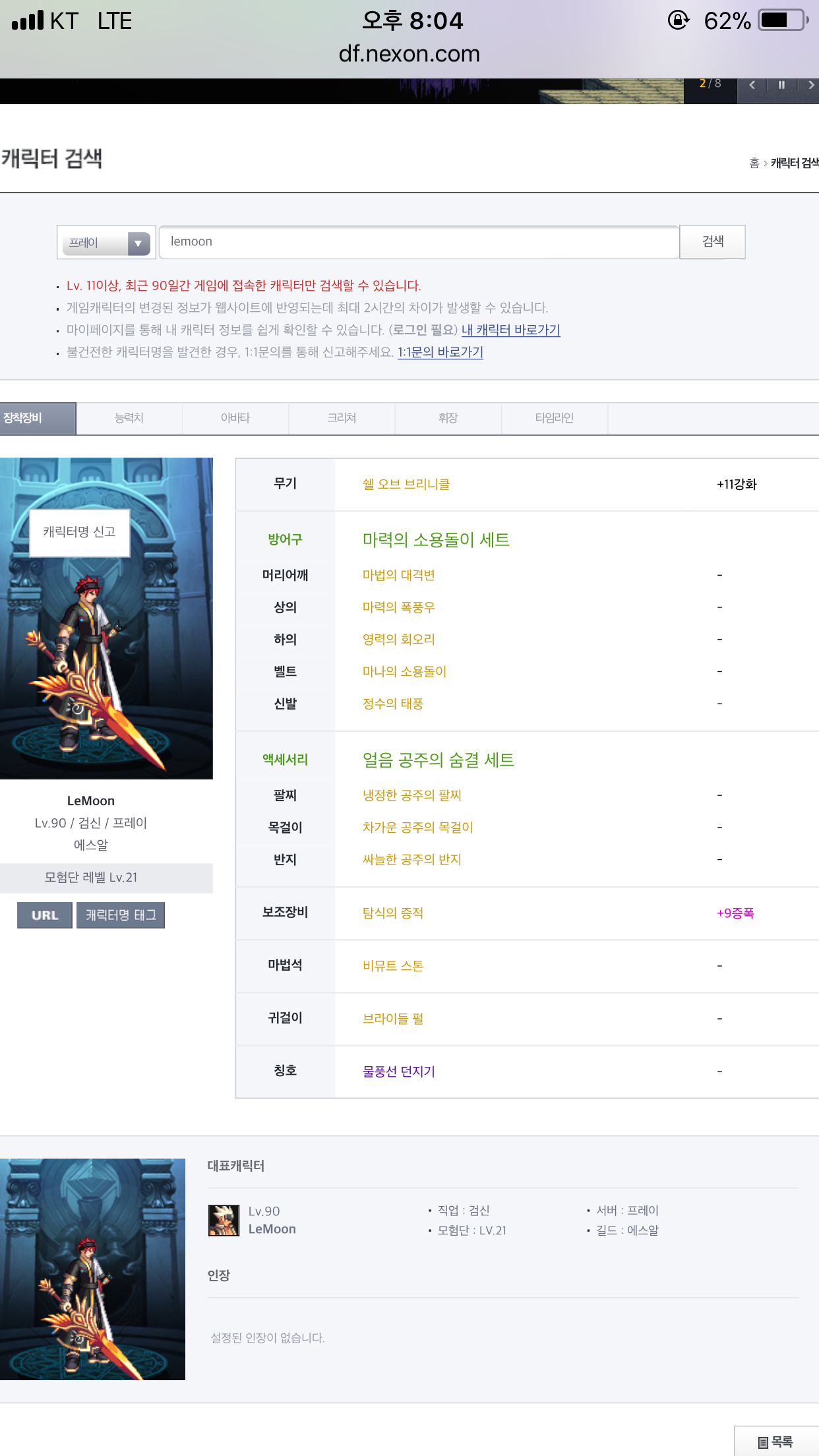819x1456 pixels.
Task: Click the battery icon in status bar
Action: click(783, 20)
